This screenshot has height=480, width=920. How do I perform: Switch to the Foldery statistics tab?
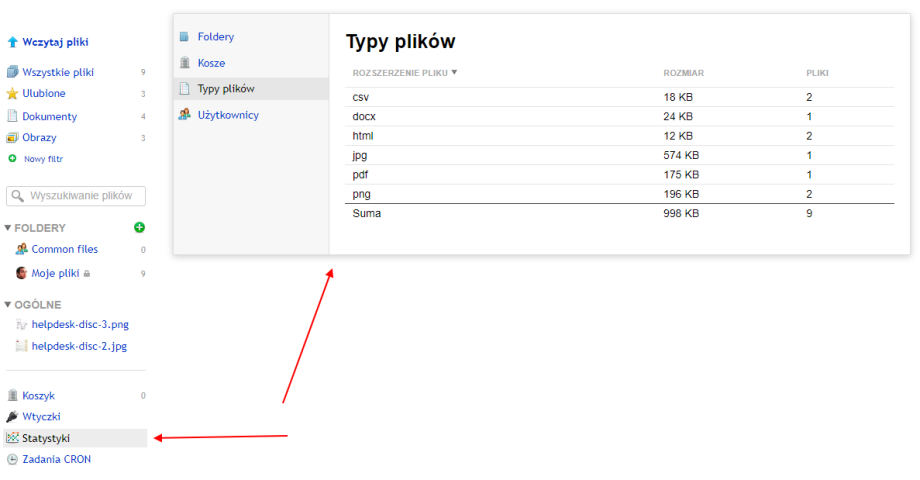click(x=215, y=37)
